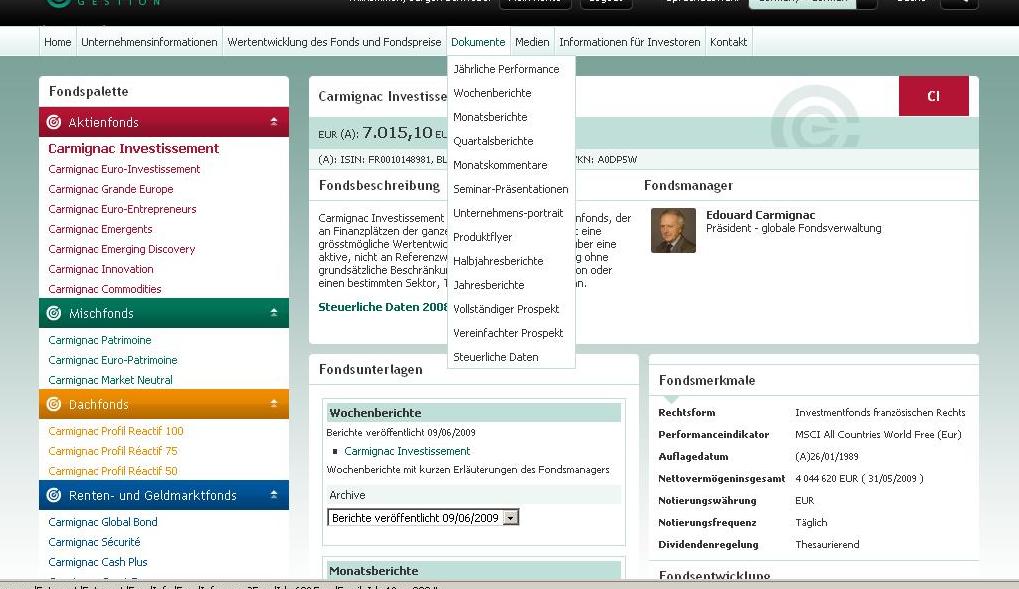Go to the Kontakt page
Viewport: 1019px width, 589px height.
(728, 42)
